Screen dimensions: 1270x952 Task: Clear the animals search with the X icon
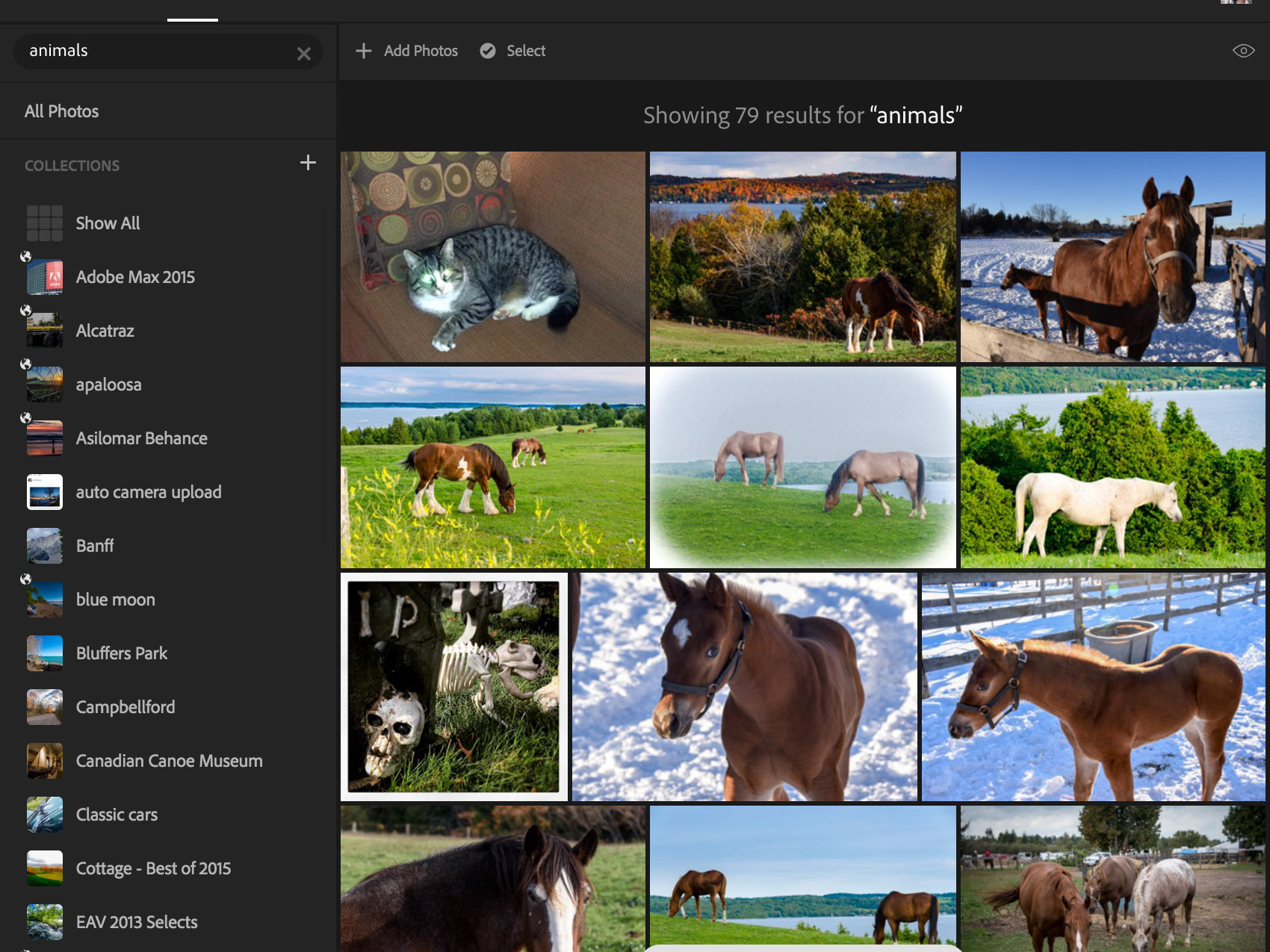click(303, 54)
